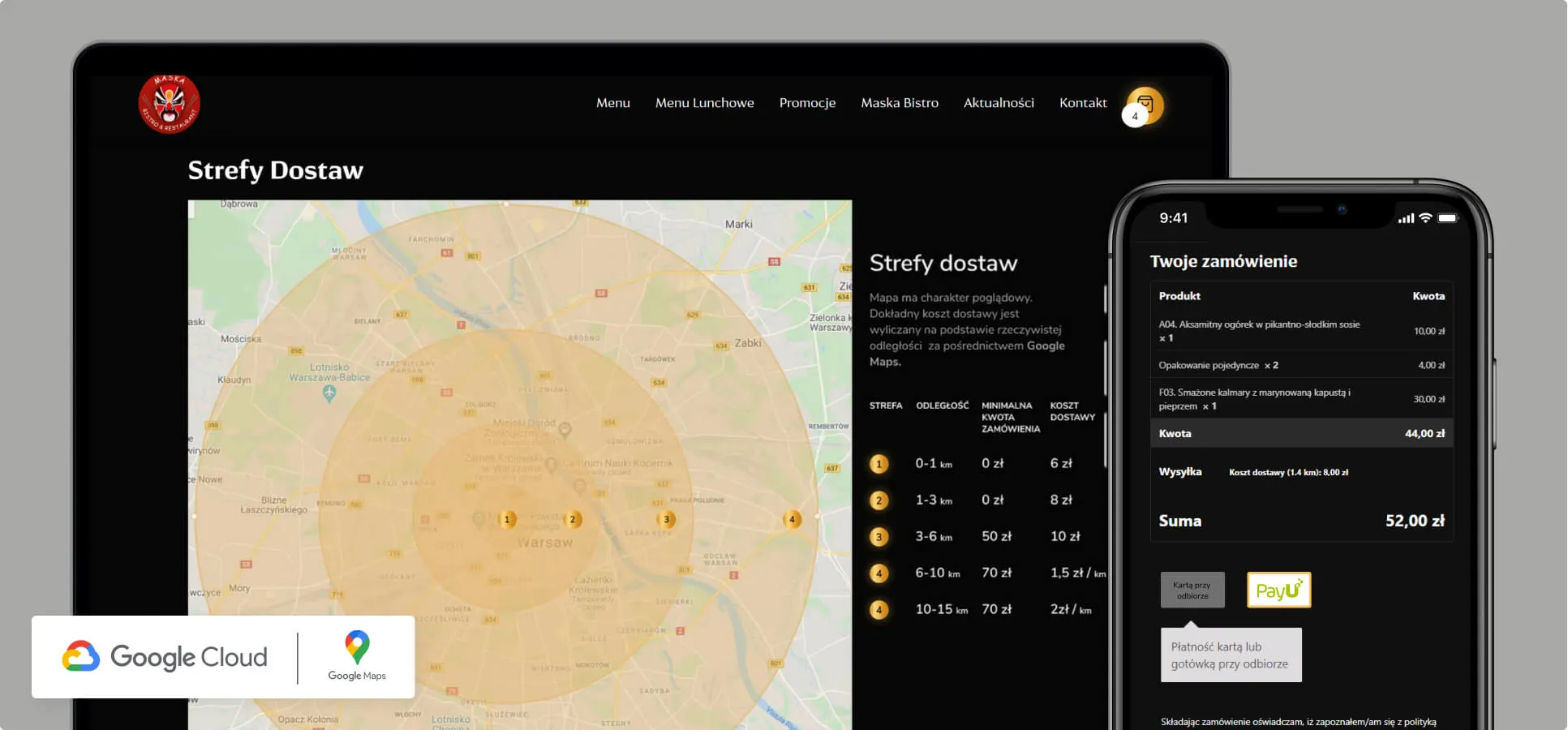Click zone 3 badge in the 3-6 km row

click(879, 537)
